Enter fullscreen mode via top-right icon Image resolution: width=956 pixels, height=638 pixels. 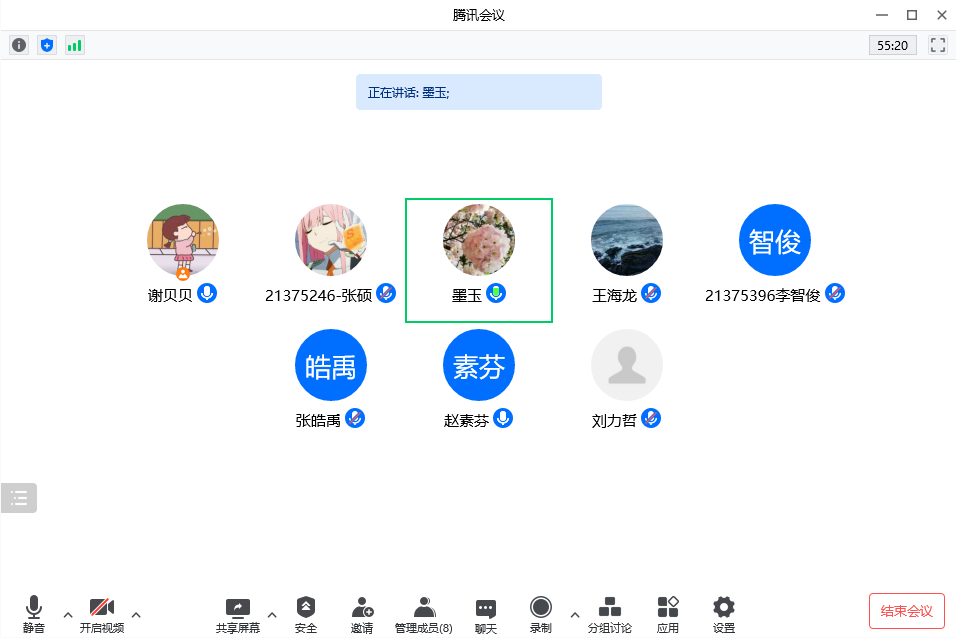(x=937, y=44)
